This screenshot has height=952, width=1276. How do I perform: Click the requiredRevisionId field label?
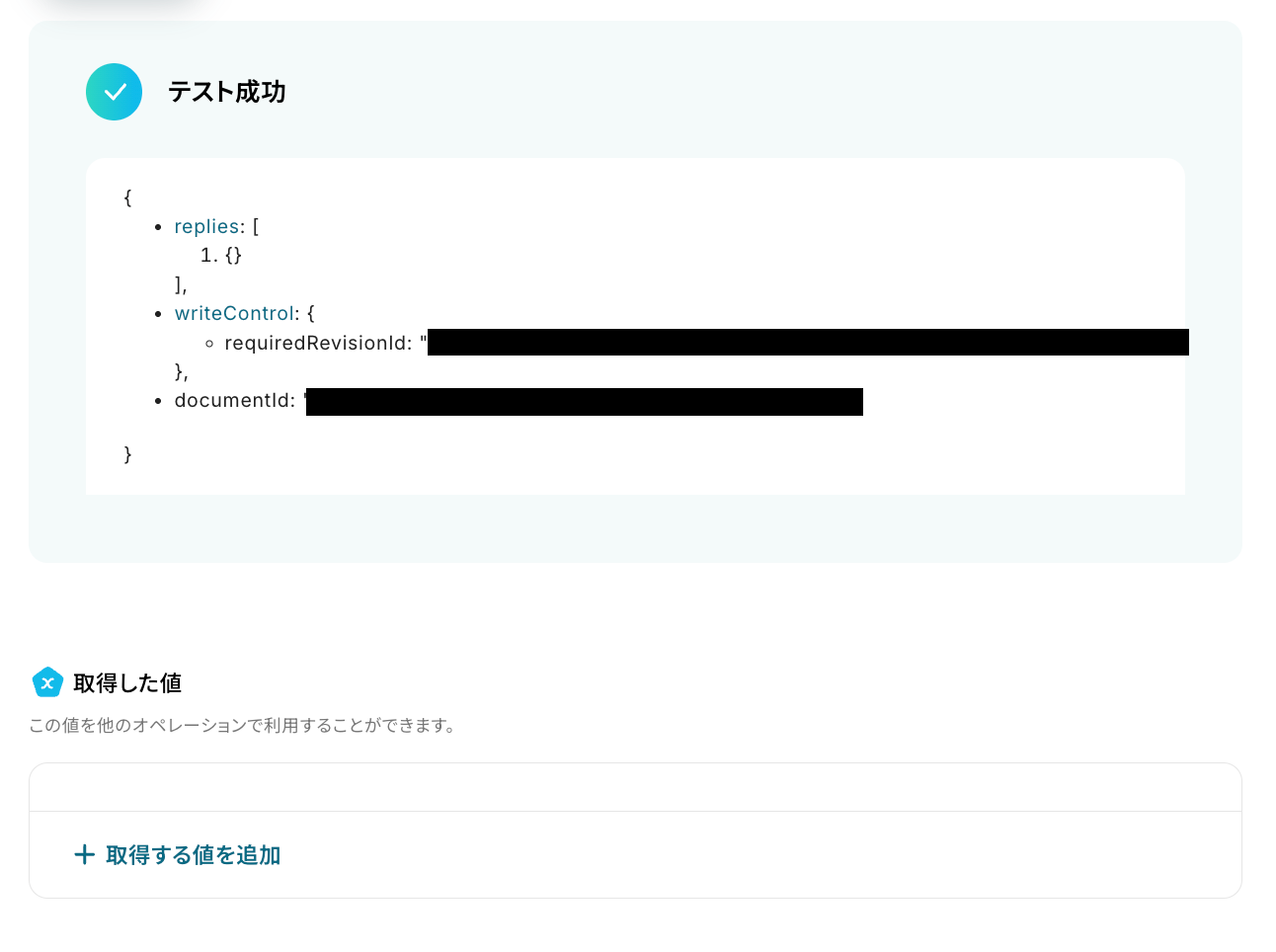[x=317, y=343]
